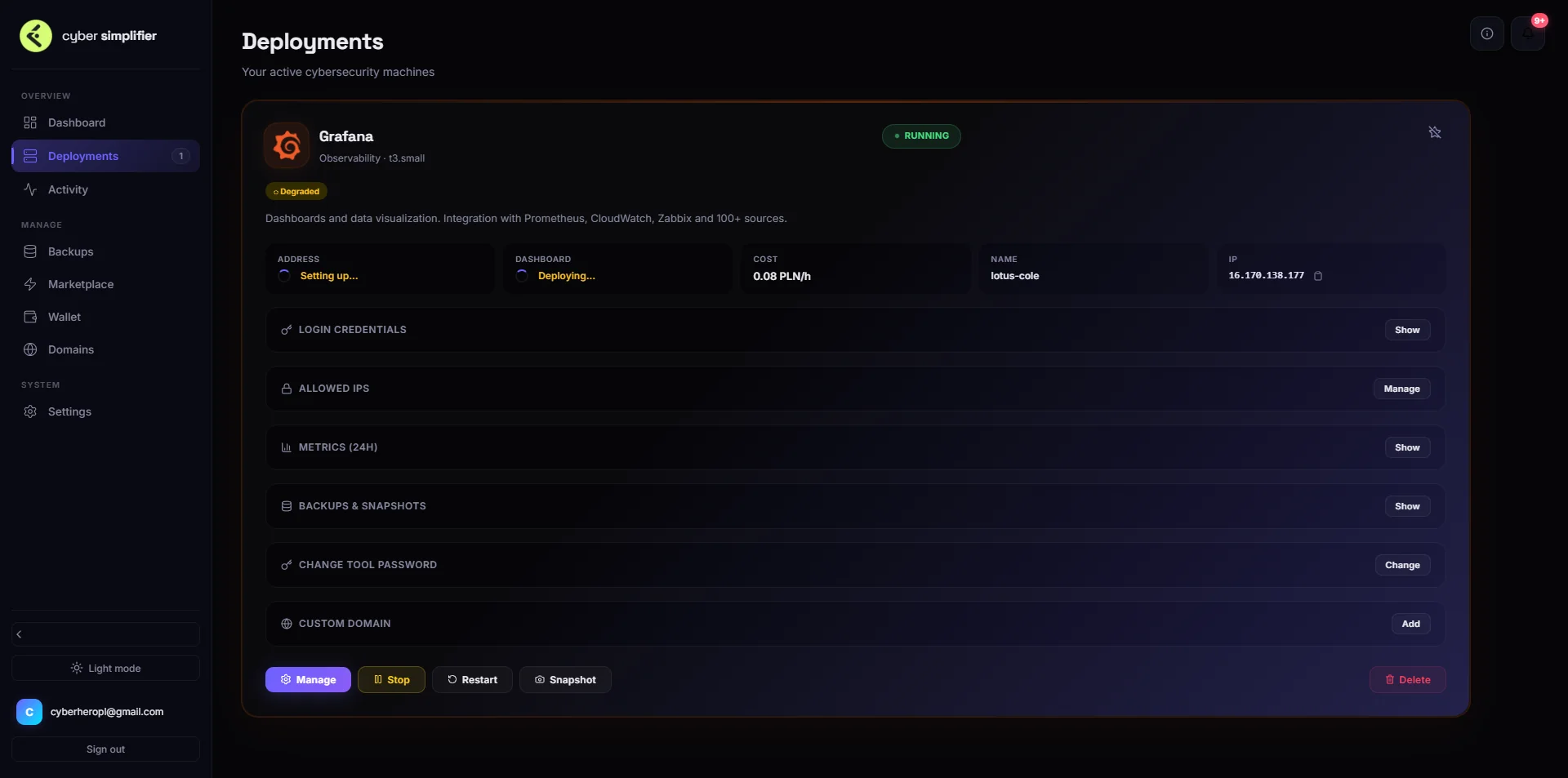The height and width of the screenshot is (778, 1568).
Task: Click the Setting up... address status
Action: [x=329, y=276]
